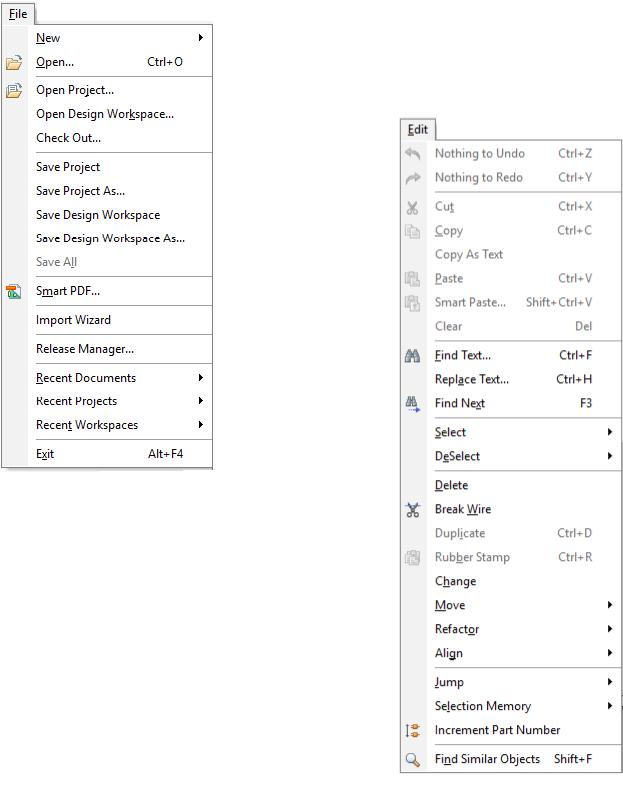
Task: Click the Redo arrow icon
Action: (413, 178)
